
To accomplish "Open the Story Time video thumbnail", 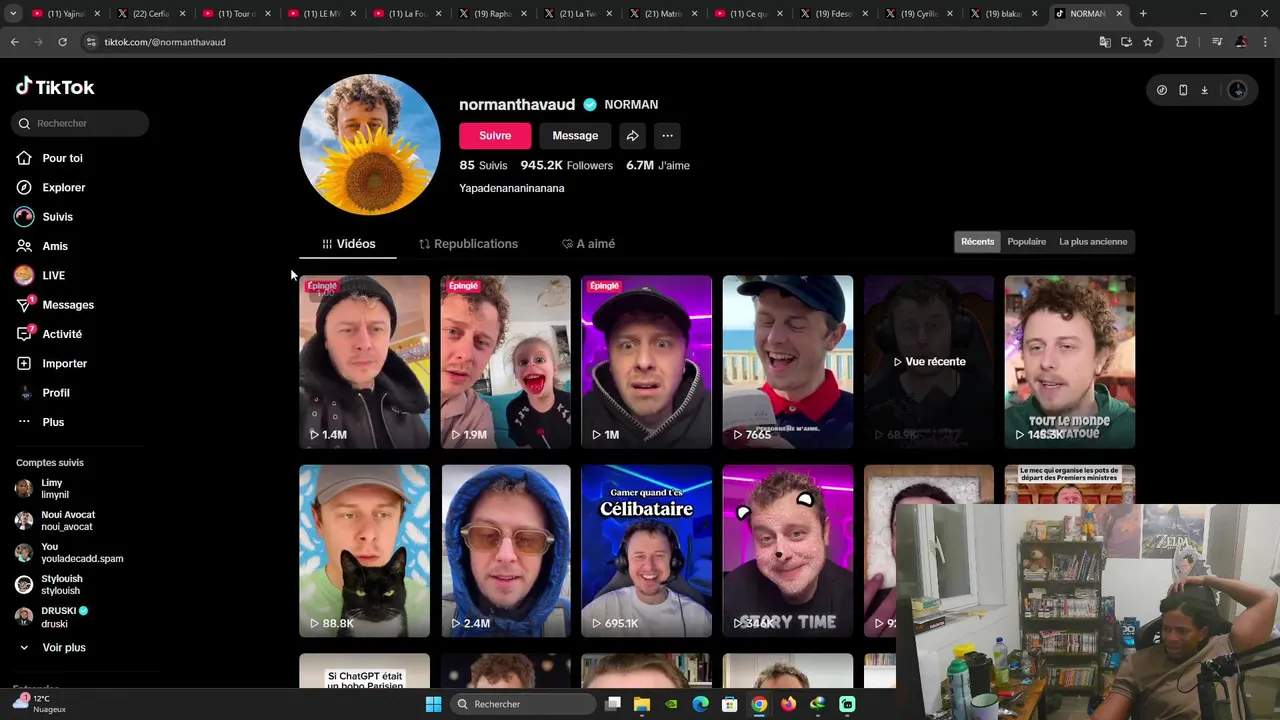I will click(788, 551).
